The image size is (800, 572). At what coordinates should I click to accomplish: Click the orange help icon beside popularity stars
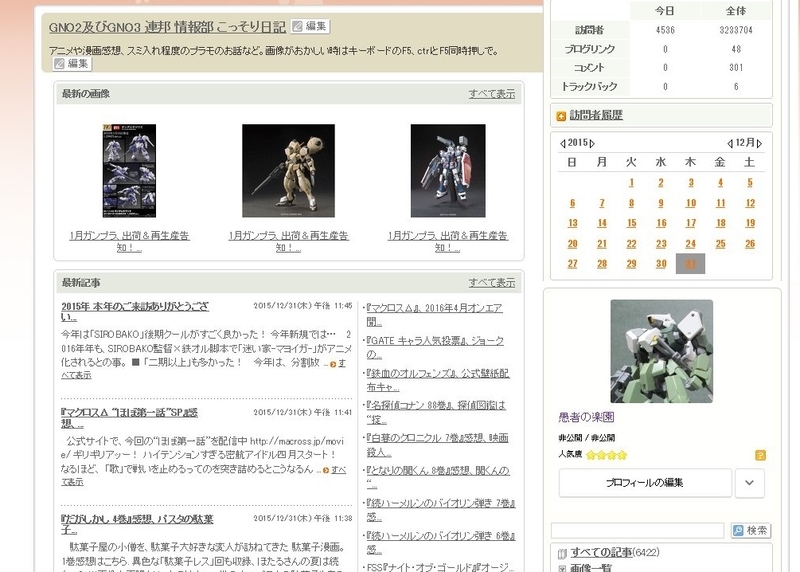click(x=760, y=455)
